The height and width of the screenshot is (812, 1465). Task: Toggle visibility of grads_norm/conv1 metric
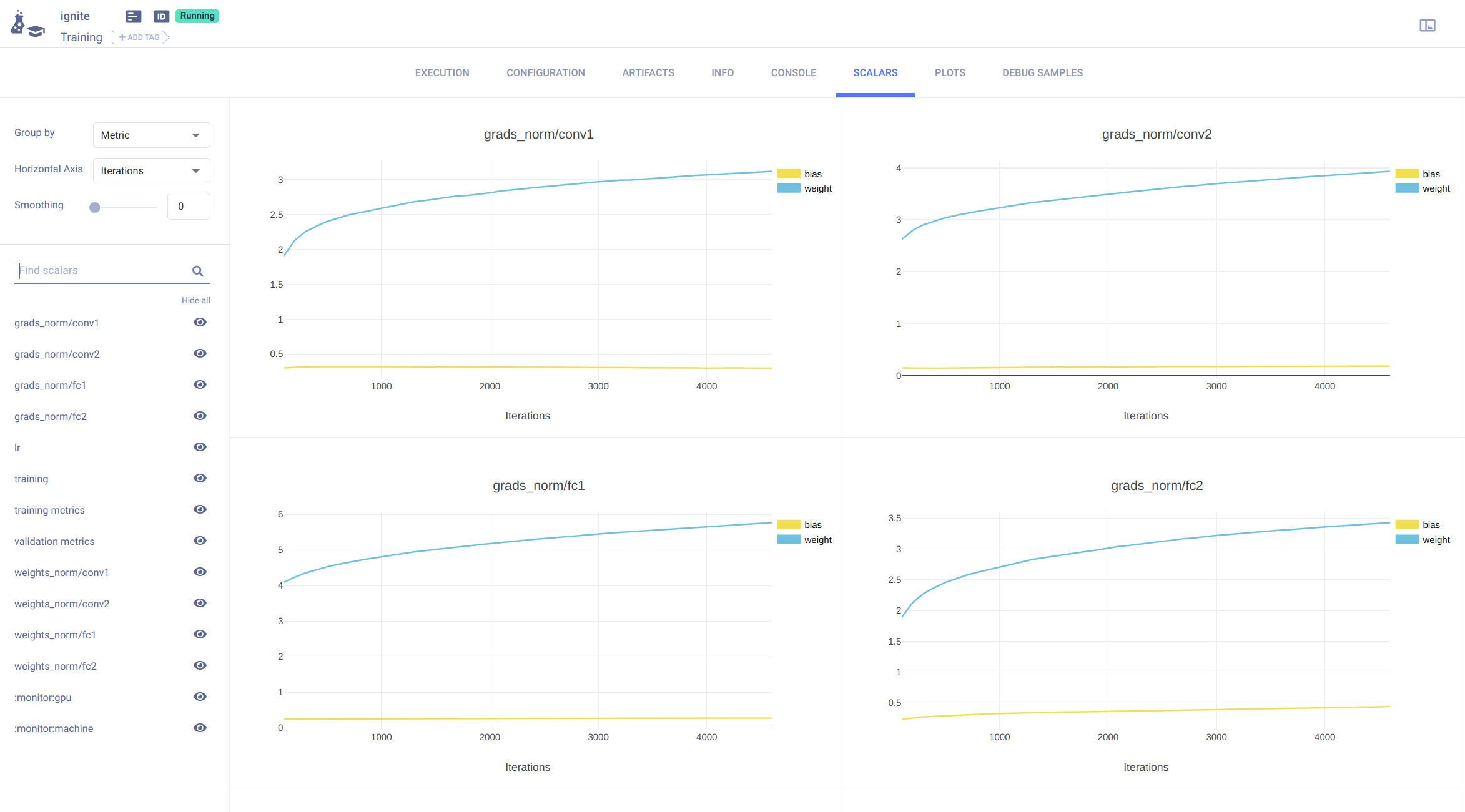click(x=200, y=322)
